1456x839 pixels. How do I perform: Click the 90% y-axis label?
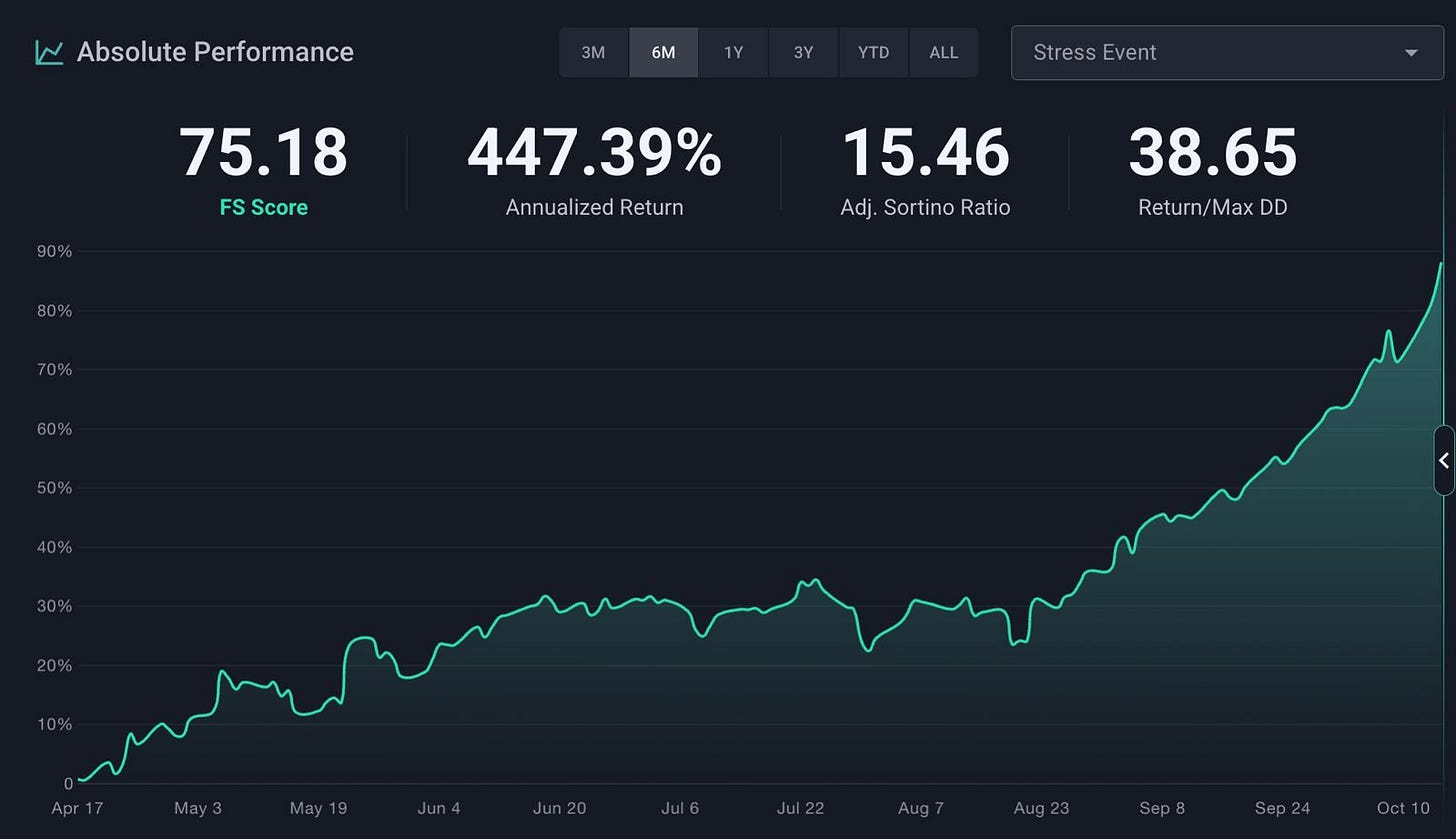point(56,251)
